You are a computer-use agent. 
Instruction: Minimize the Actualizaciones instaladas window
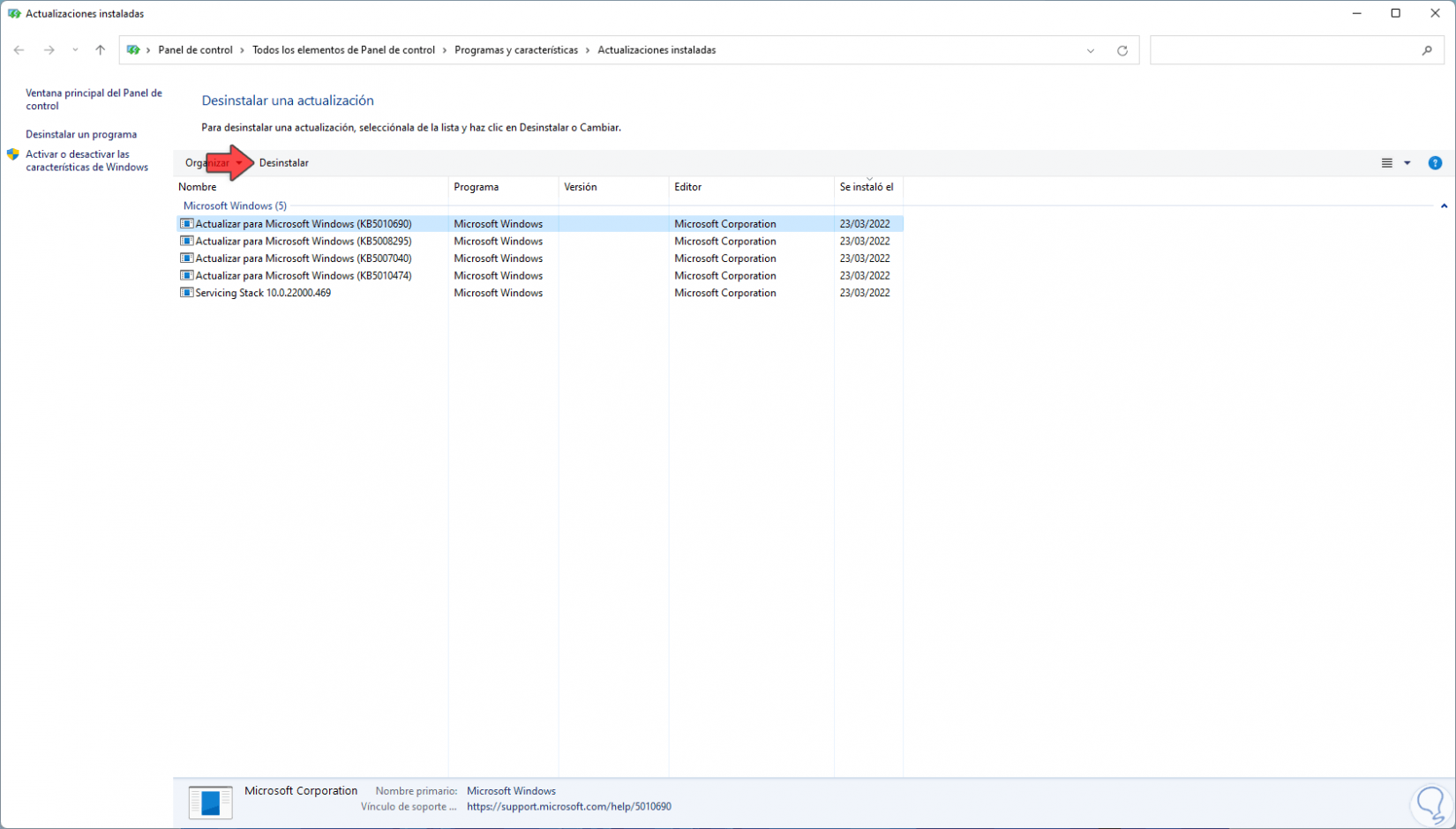click(1356, 13)
